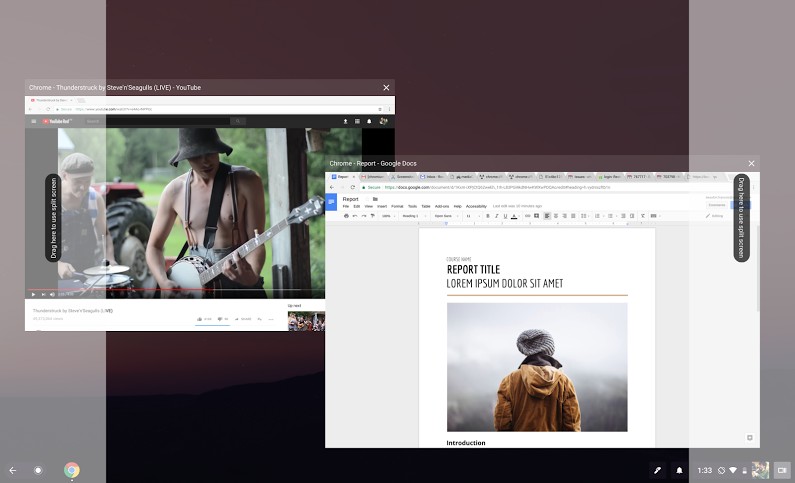Mute the YouTube video volume
This screenshot has width=795, height=483.
(x=52, y=294)
